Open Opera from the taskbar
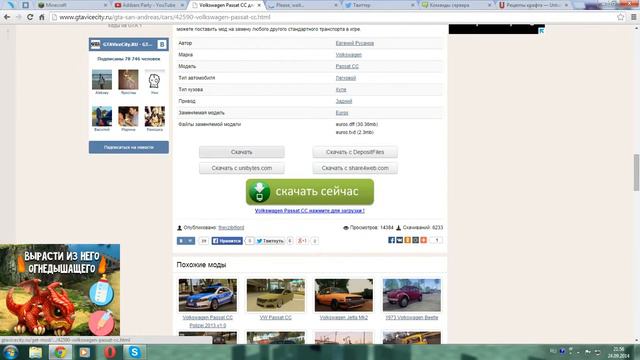The width and height of the screenshot is (640, 360). [109, 352]
